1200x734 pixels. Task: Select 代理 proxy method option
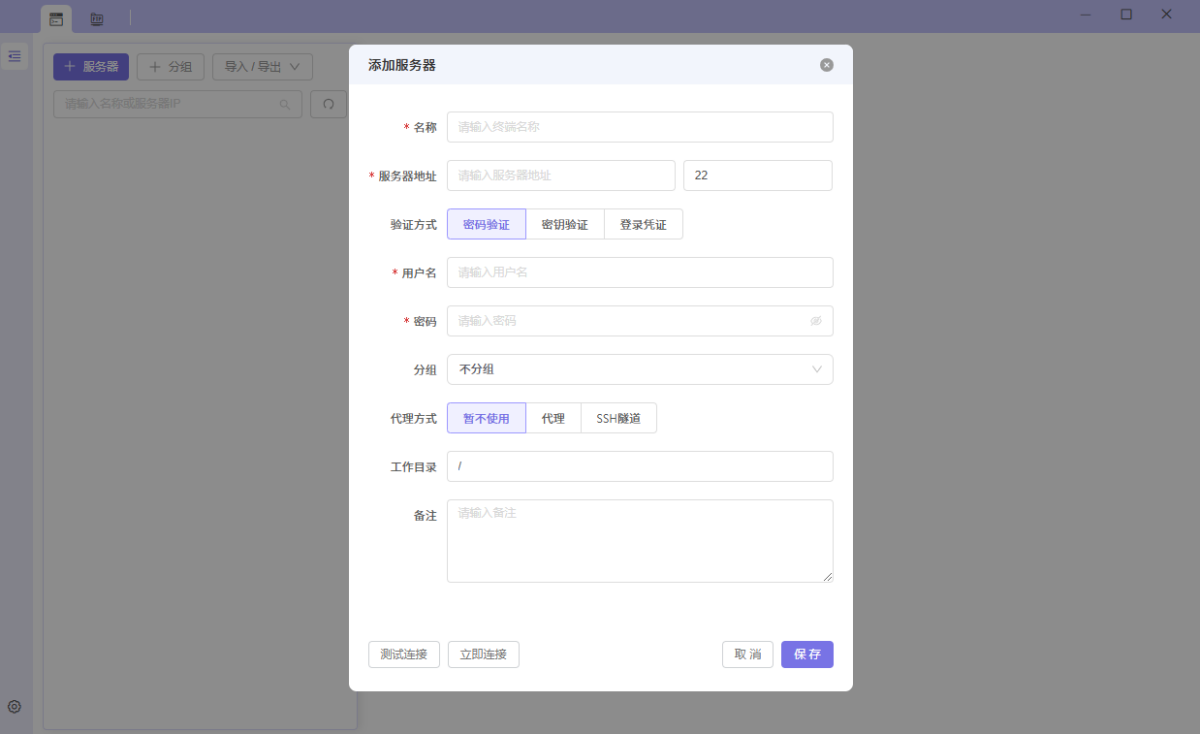click(553, 419)
